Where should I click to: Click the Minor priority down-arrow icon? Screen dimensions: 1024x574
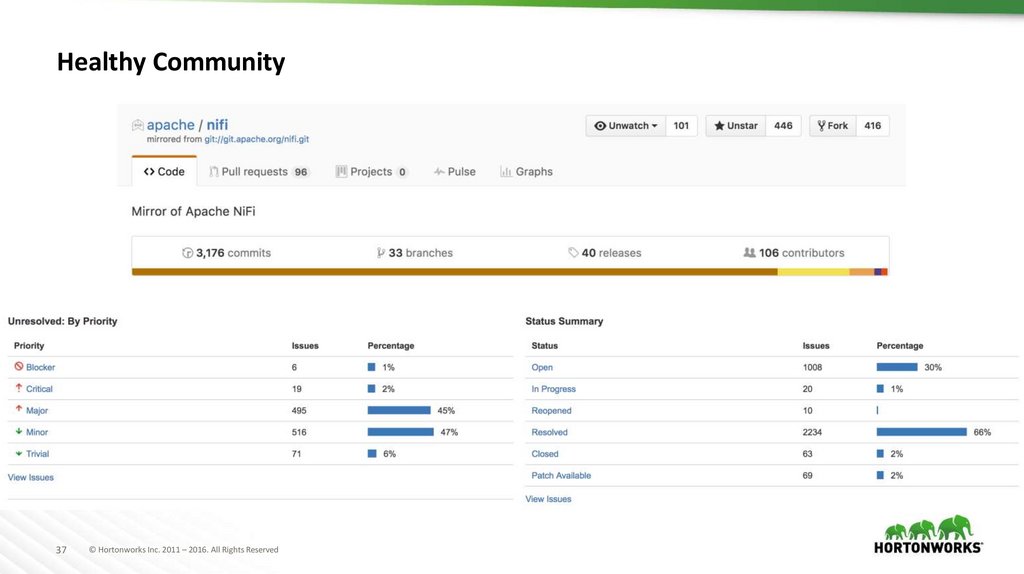18,432
